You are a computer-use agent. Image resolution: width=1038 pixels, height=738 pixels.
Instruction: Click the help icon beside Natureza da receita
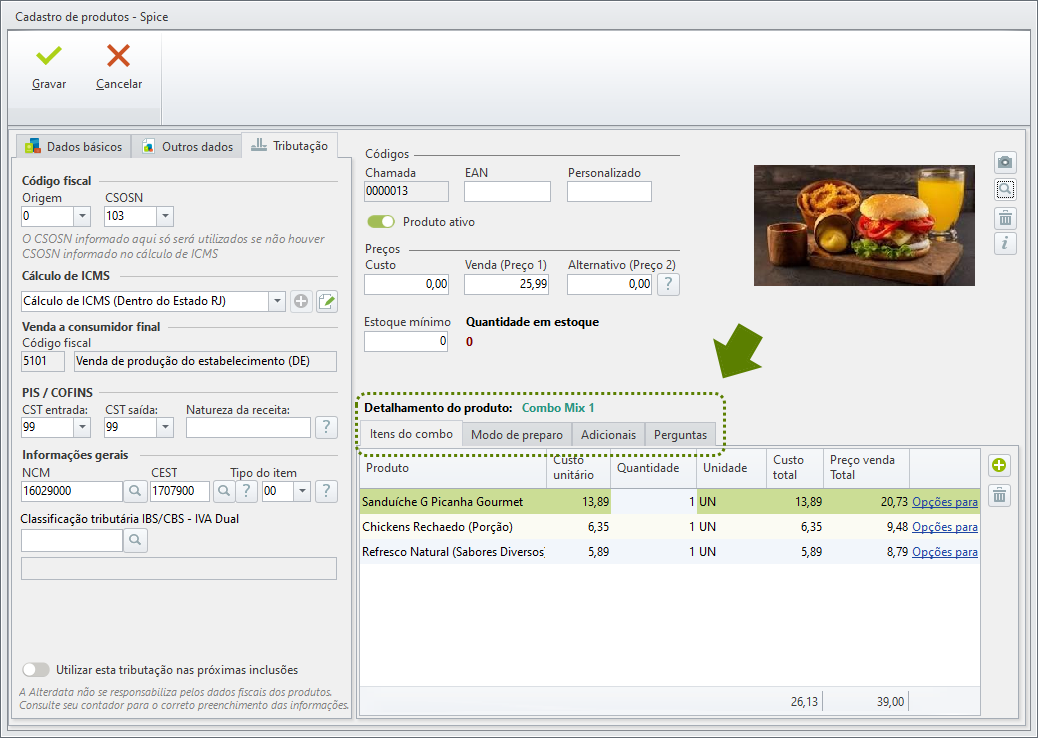pyautogui.click(x=326, y=427)
